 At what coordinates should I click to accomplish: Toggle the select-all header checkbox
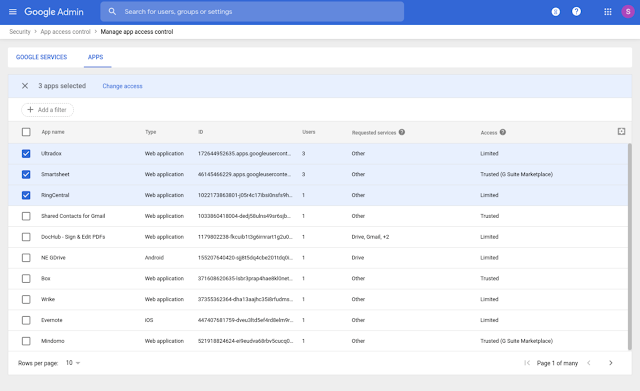point(26,132)
